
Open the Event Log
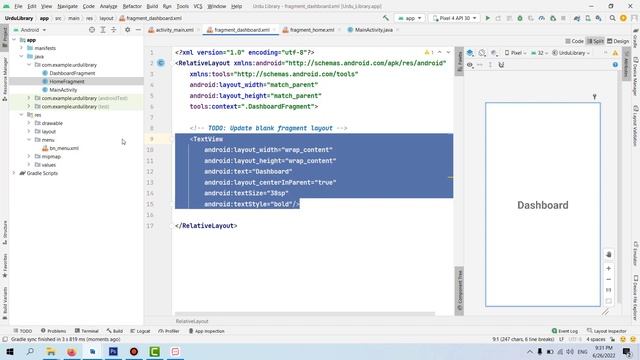click(x=564, y=331)
